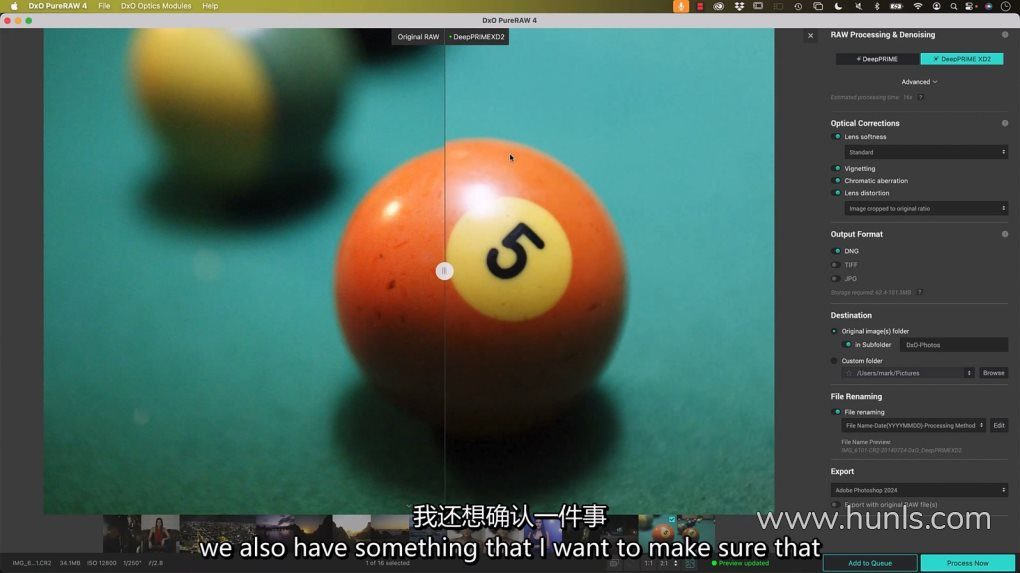This screenshot has height=573, width=1020.
Task: Toggle Export with original RAW file(s)
Action: (x=836, y=505)
